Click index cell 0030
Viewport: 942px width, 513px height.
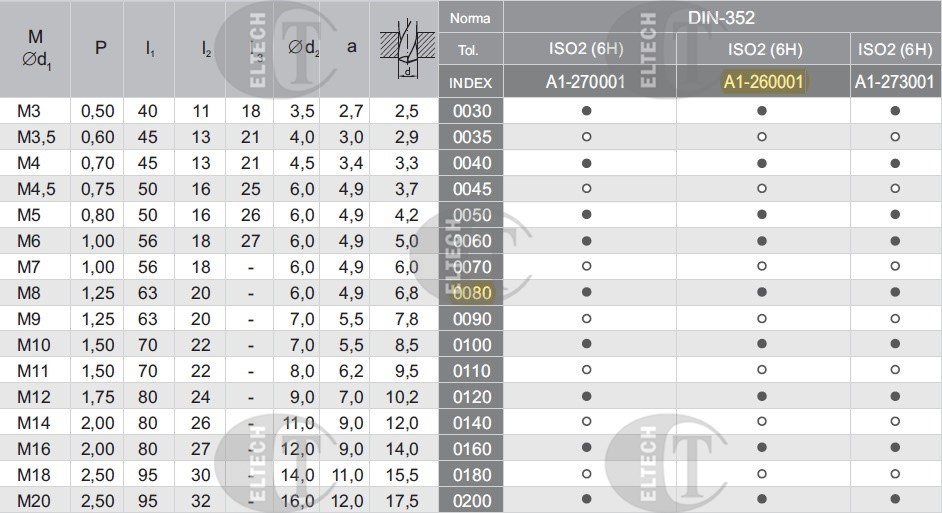472,111
